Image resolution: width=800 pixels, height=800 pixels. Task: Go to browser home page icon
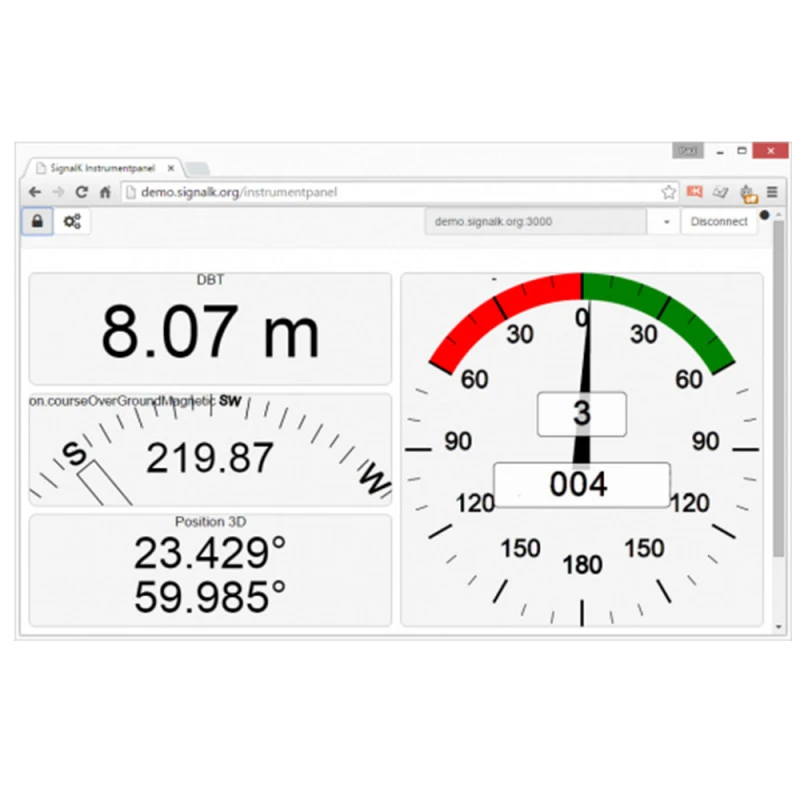(x=105, y=192)
